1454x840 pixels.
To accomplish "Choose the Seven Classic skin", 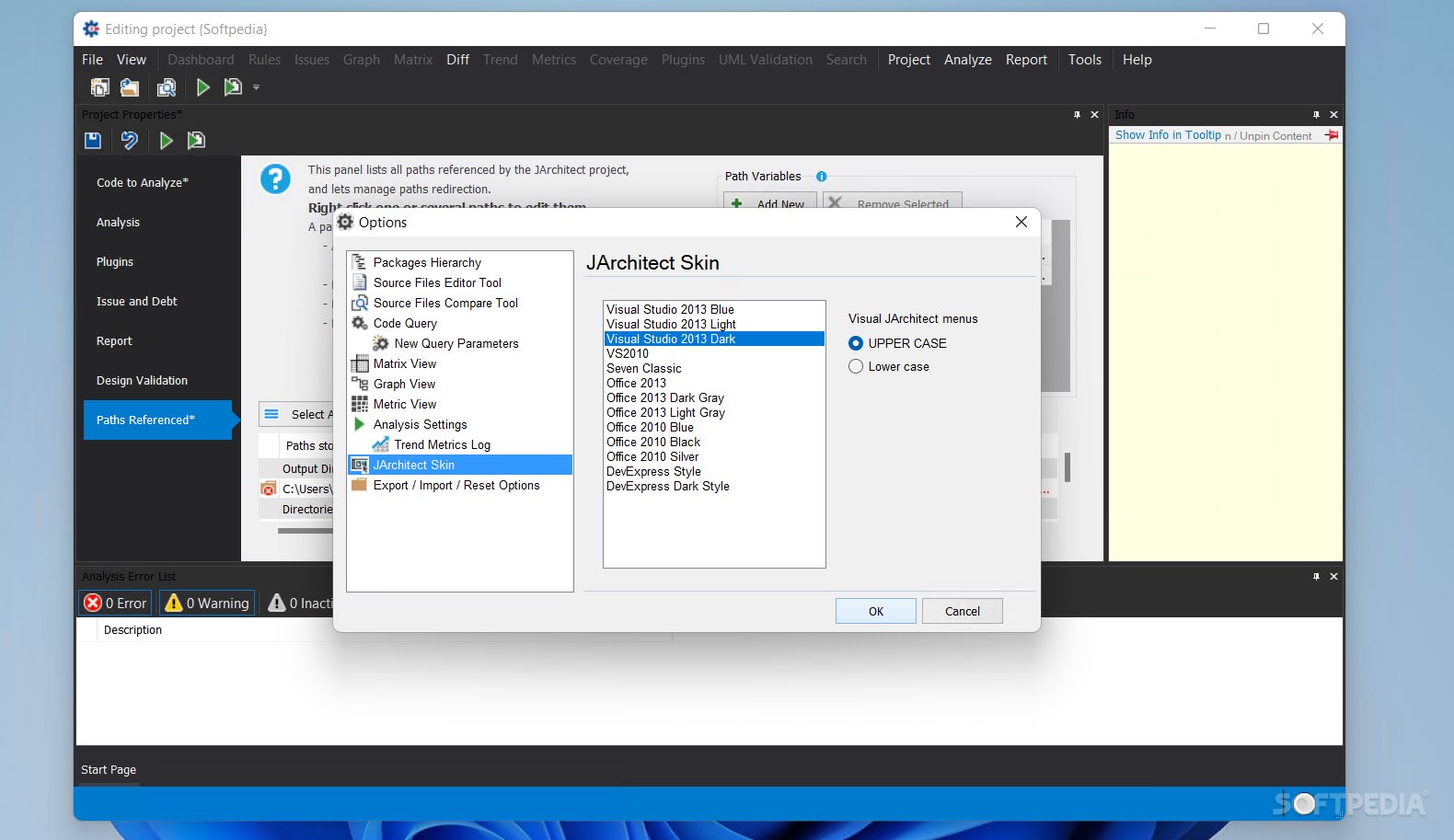I will pyautogui.click(x=714, y=368).
